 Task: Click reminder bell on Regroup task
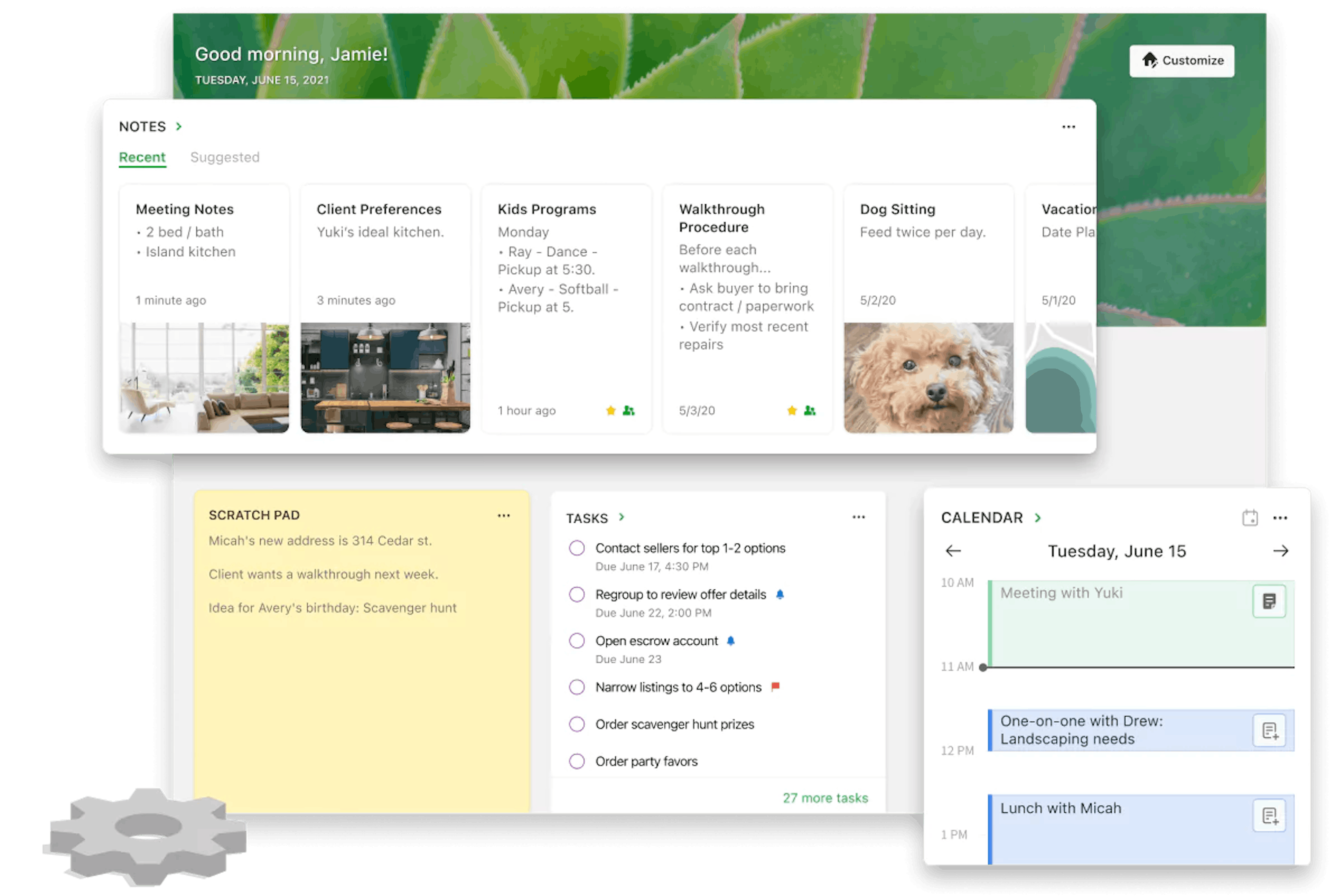coord(779,594)
